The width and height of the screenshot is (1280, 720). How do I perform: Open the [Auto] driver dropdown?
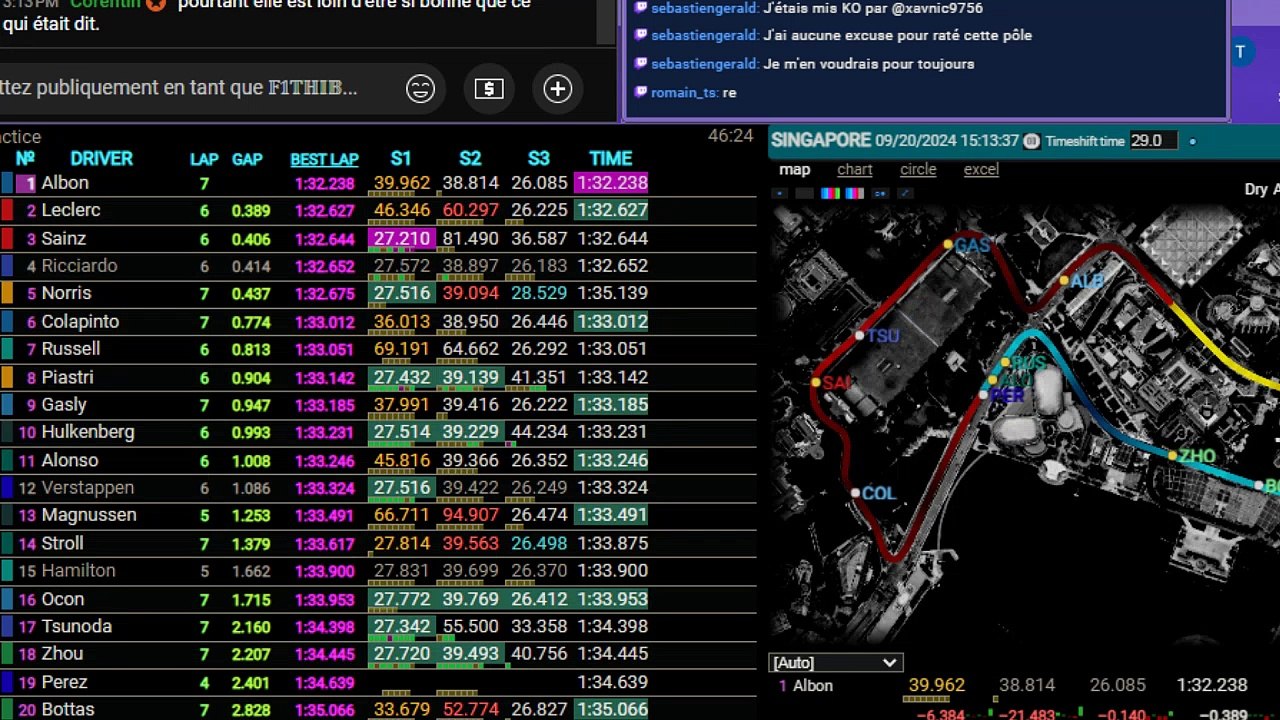pyautogui.click(x=835, y=662)
